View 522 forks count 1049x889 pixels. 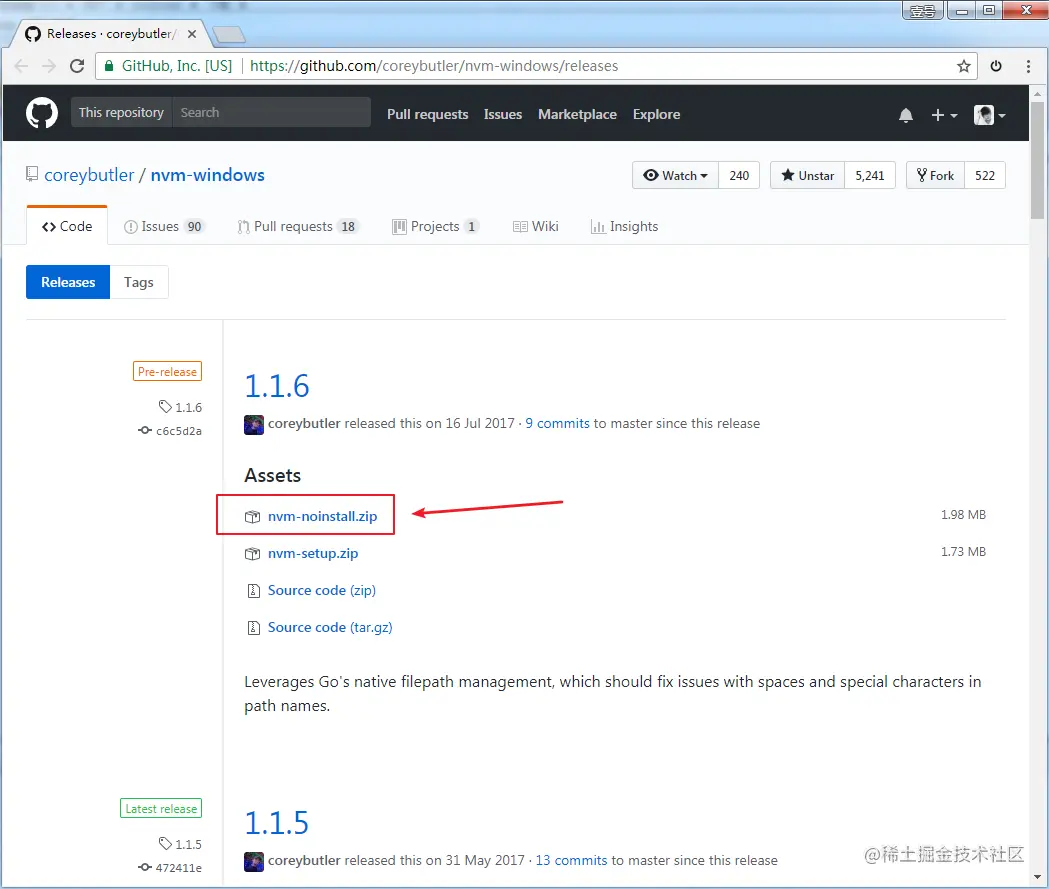985,175
